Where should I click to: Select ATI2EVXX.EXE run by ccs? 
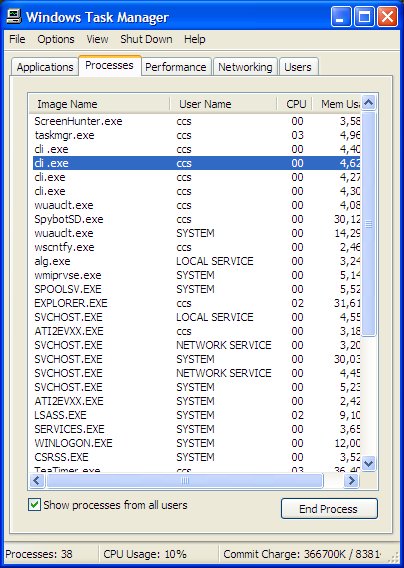click(x=196, y=331)
